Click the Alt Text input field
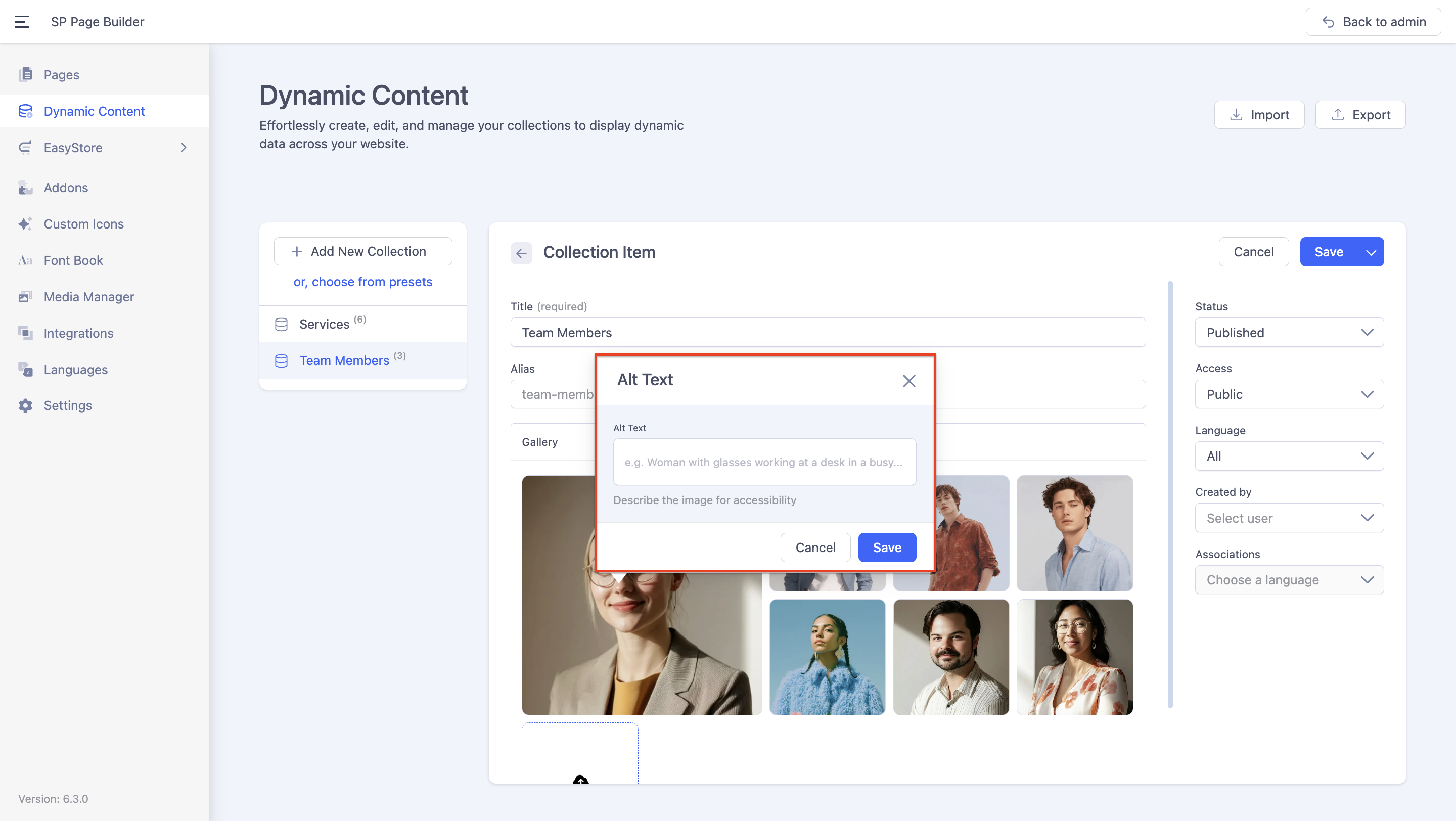 click(x=764, y=462)
